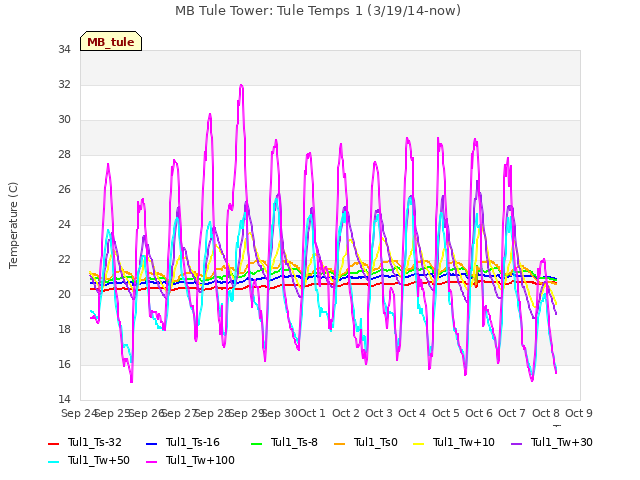
Task: Click the 18 y-axis tick label
Action: (64, 329)
